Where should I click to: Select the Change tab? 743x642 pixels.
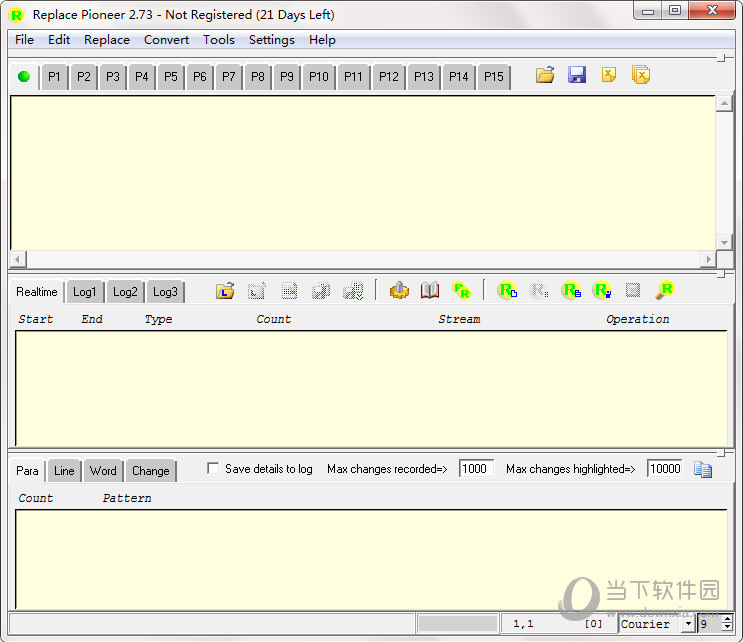pos(151,471)
